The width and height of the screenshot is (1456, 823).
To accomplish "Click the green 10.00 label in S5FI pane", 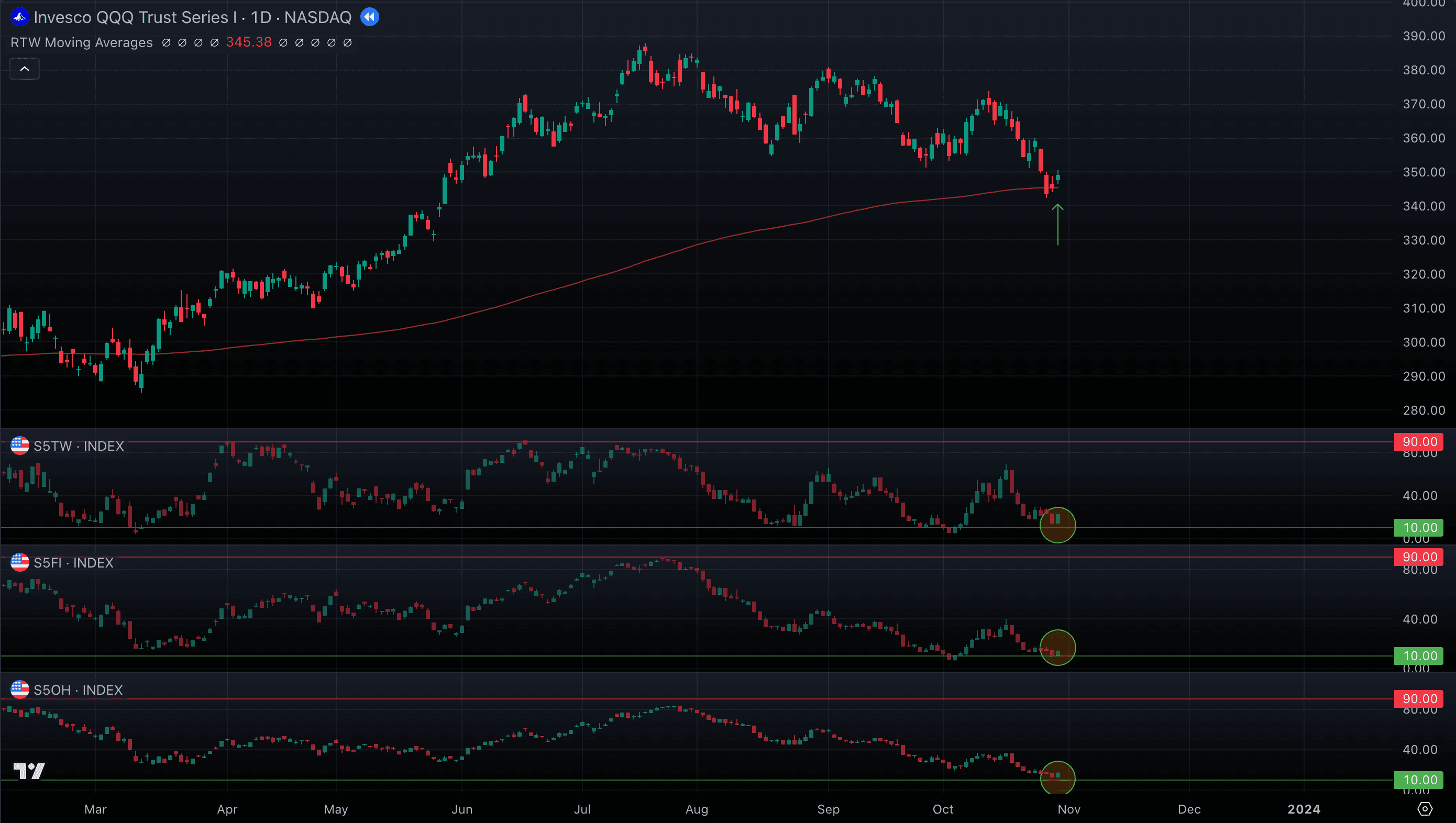I will 1419,655.
